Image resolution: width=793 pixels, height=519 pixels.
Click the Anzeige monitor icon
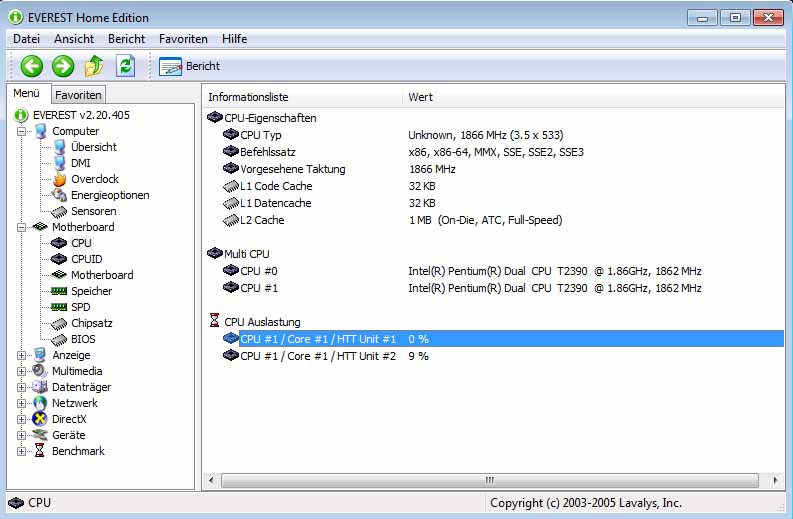[x=40, y=355]
